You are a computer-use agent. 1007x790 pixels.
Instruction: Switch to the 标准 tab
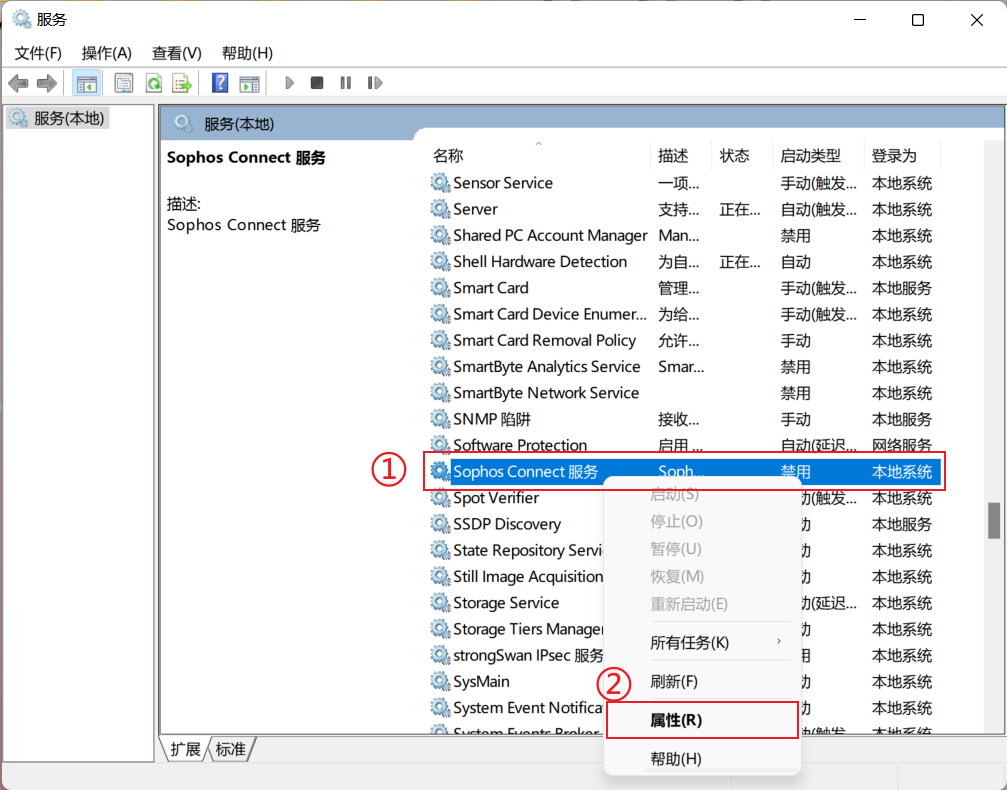point(231,749)
